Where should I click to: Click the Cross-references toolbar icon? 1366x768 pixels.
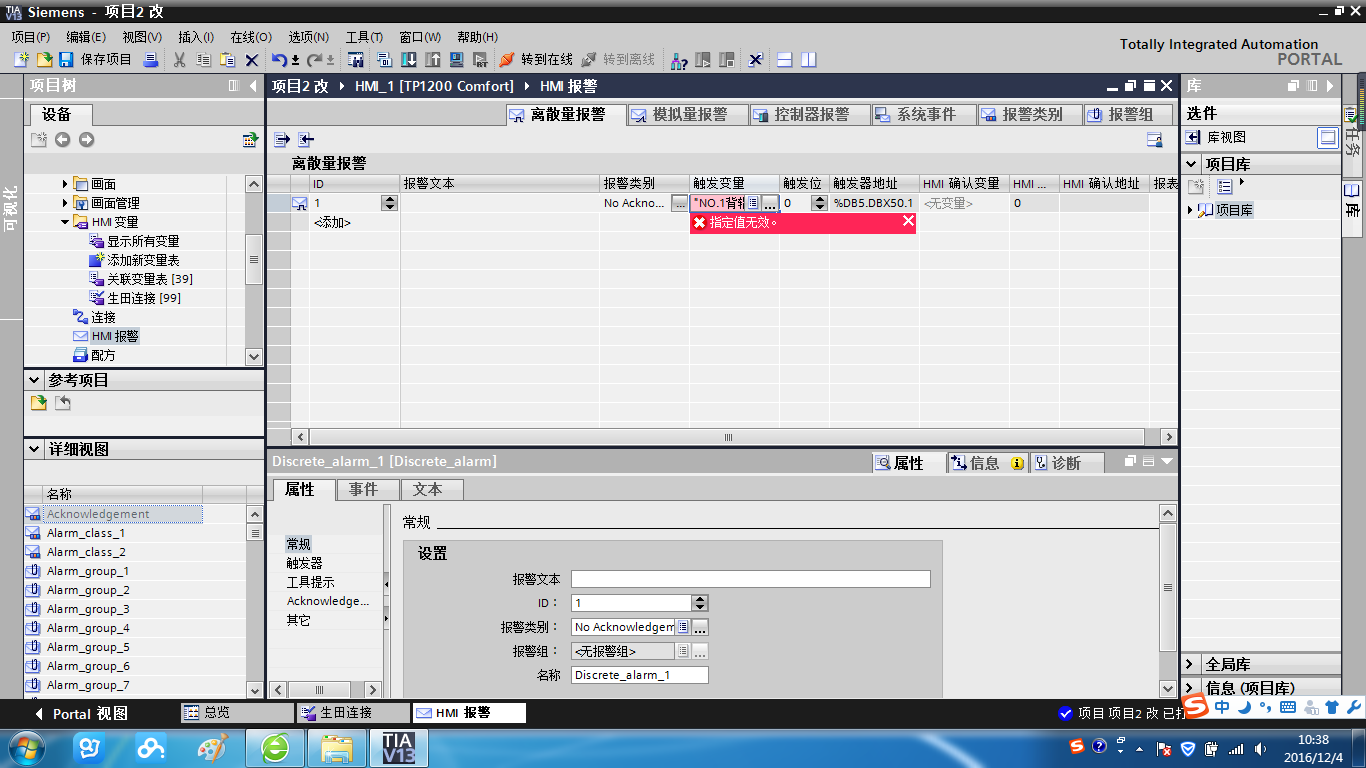point(756,60)
